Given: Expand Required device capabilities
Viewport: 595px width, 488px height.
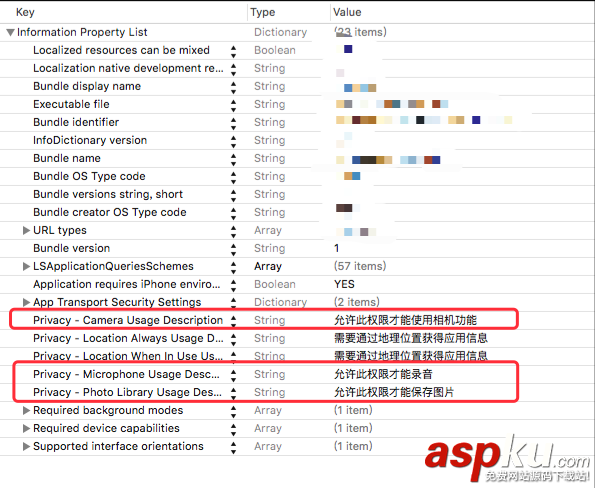Looking at the screenshot, I should pos(26,428).
